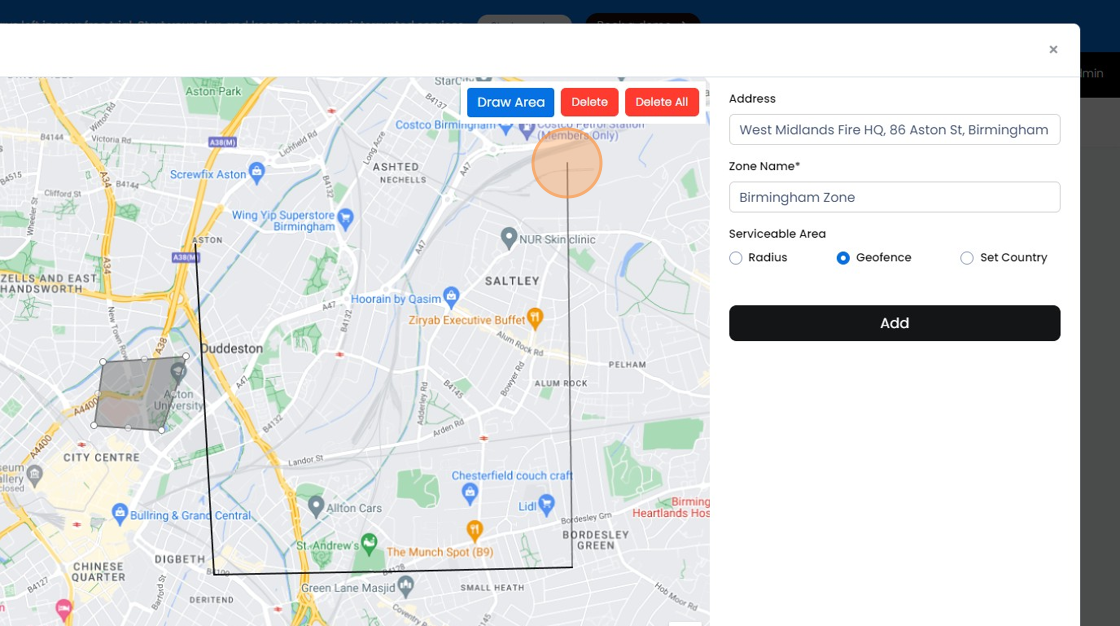The image size is (1120, 626).
Task: Click the Delete All button
Action: (x=662, y=102)
